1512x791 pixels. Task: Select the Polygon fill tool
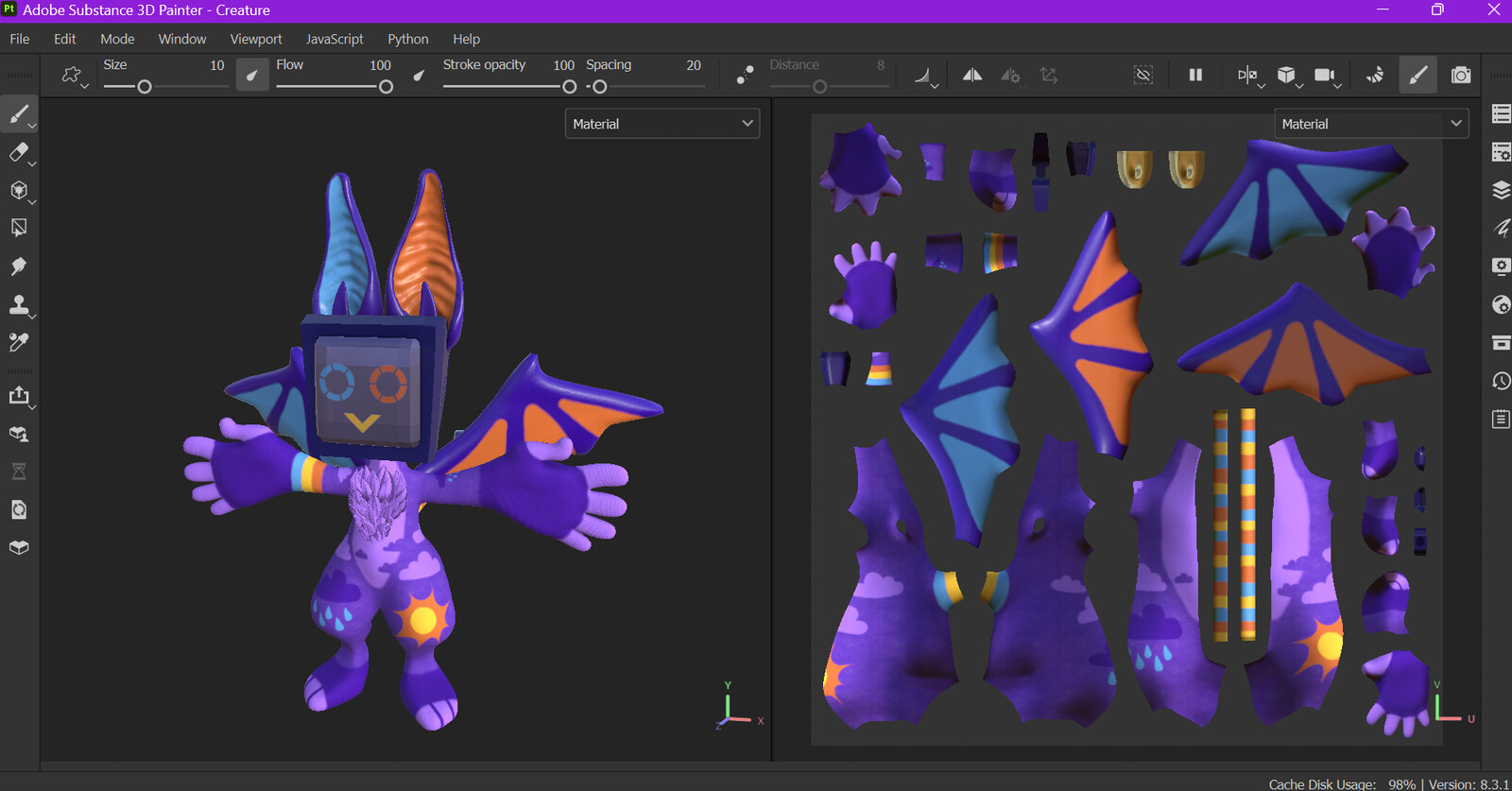click(x=19, y=228)
